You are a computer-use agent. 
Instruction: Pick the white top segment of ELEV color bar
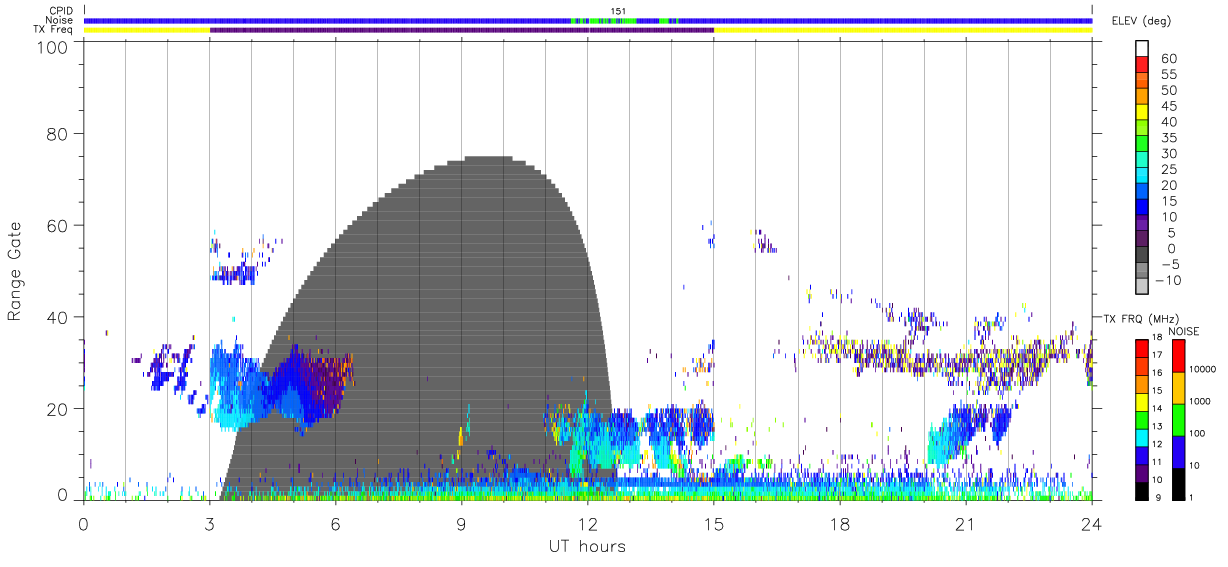pyautogui.click(x=1142, y=48)
